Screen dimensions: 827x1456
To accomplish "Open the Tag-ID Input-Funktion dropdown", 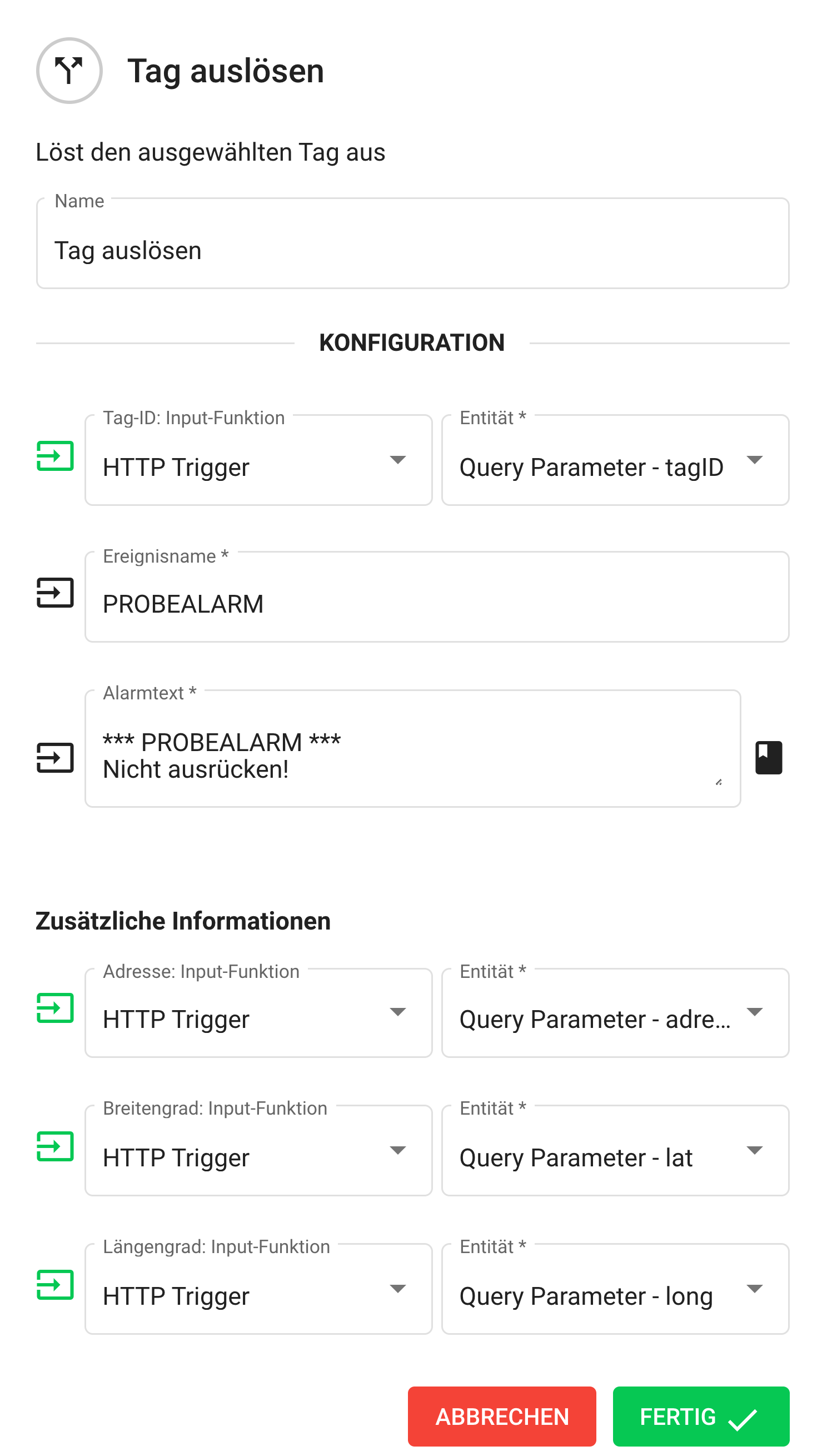I will click(258, 460).
